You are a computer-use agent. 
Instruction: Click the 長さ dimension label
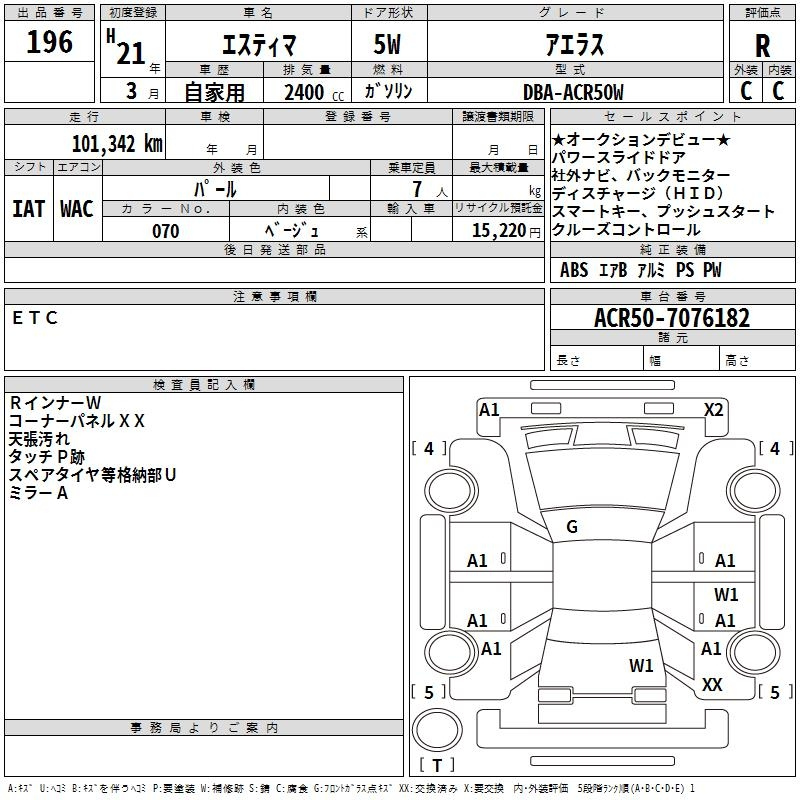pos(568,361)
